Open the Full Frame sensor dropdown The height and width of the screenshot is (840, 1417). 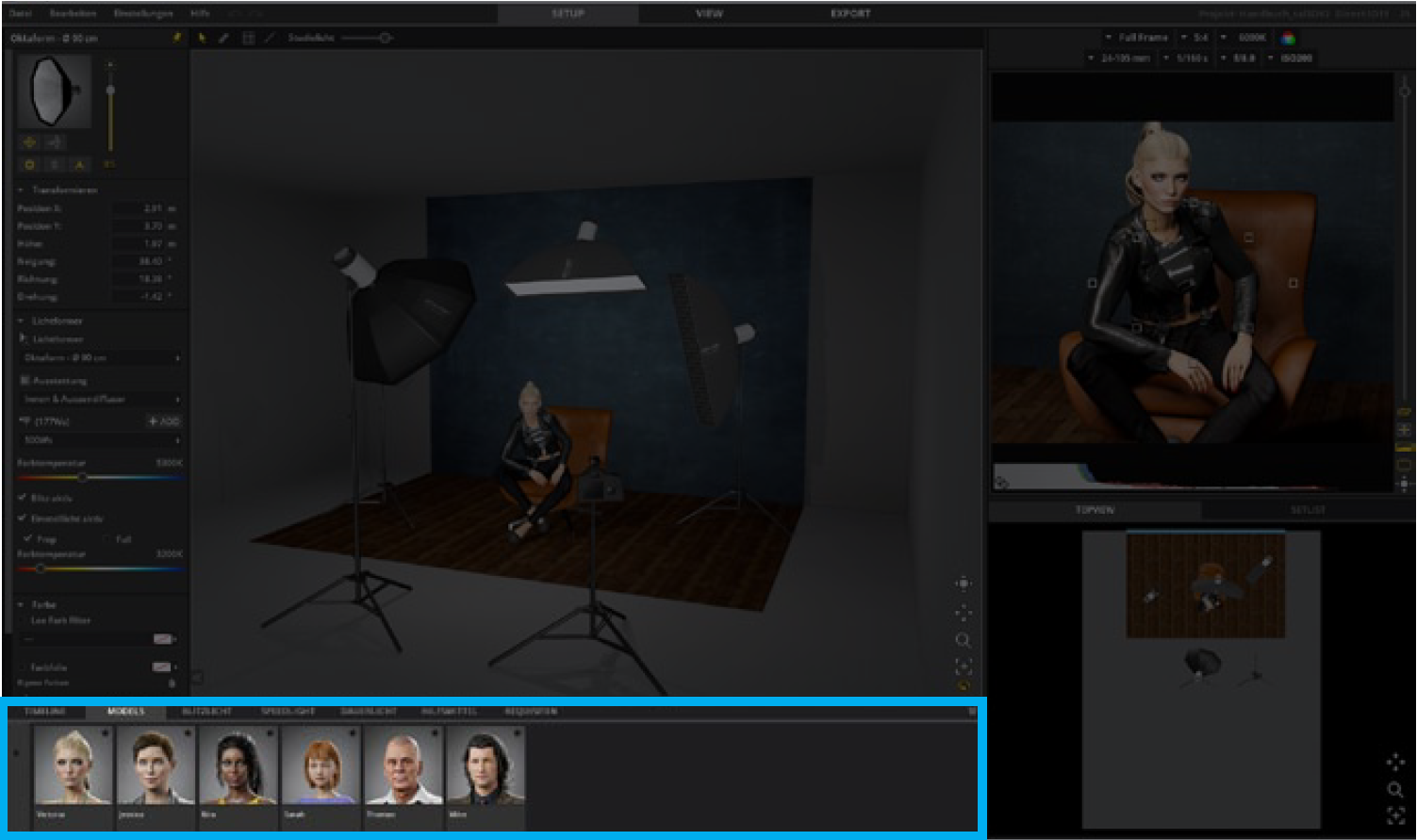pyautogui.click(x=1143, y=38)
